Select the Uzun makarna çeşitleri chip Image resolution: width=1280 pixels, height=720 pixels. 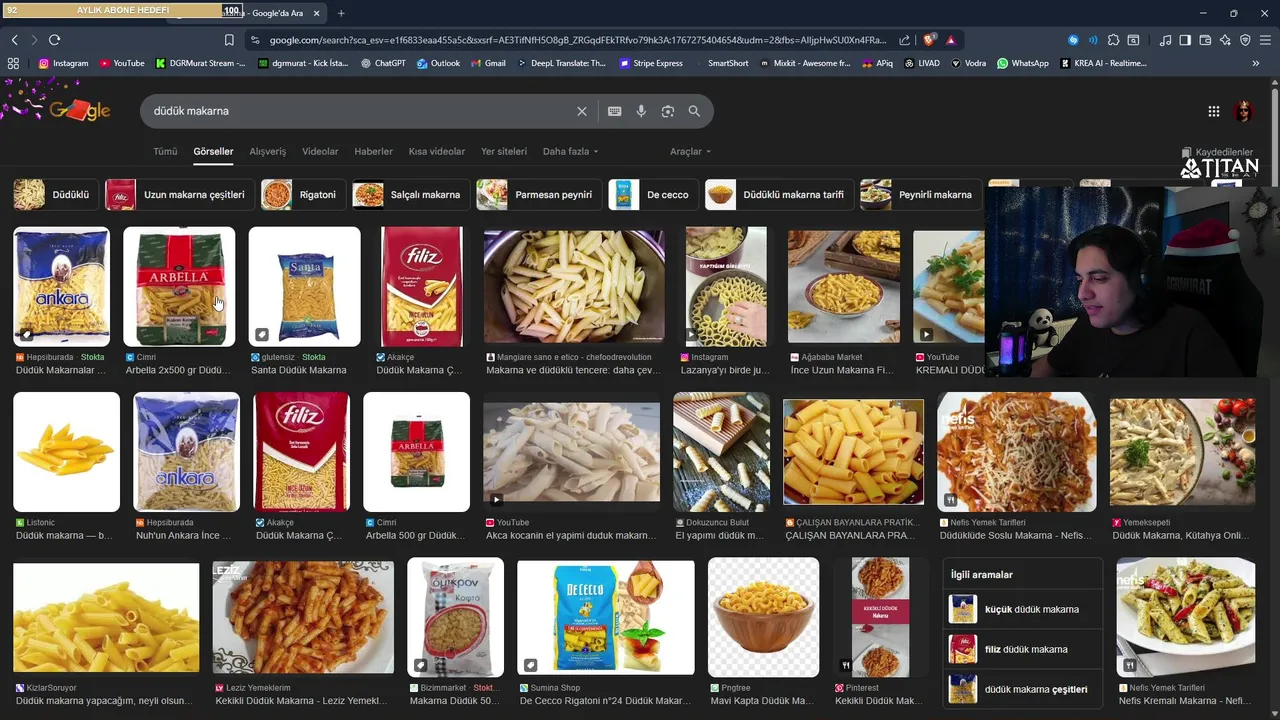pyautogui.click(x=179, y=195)
